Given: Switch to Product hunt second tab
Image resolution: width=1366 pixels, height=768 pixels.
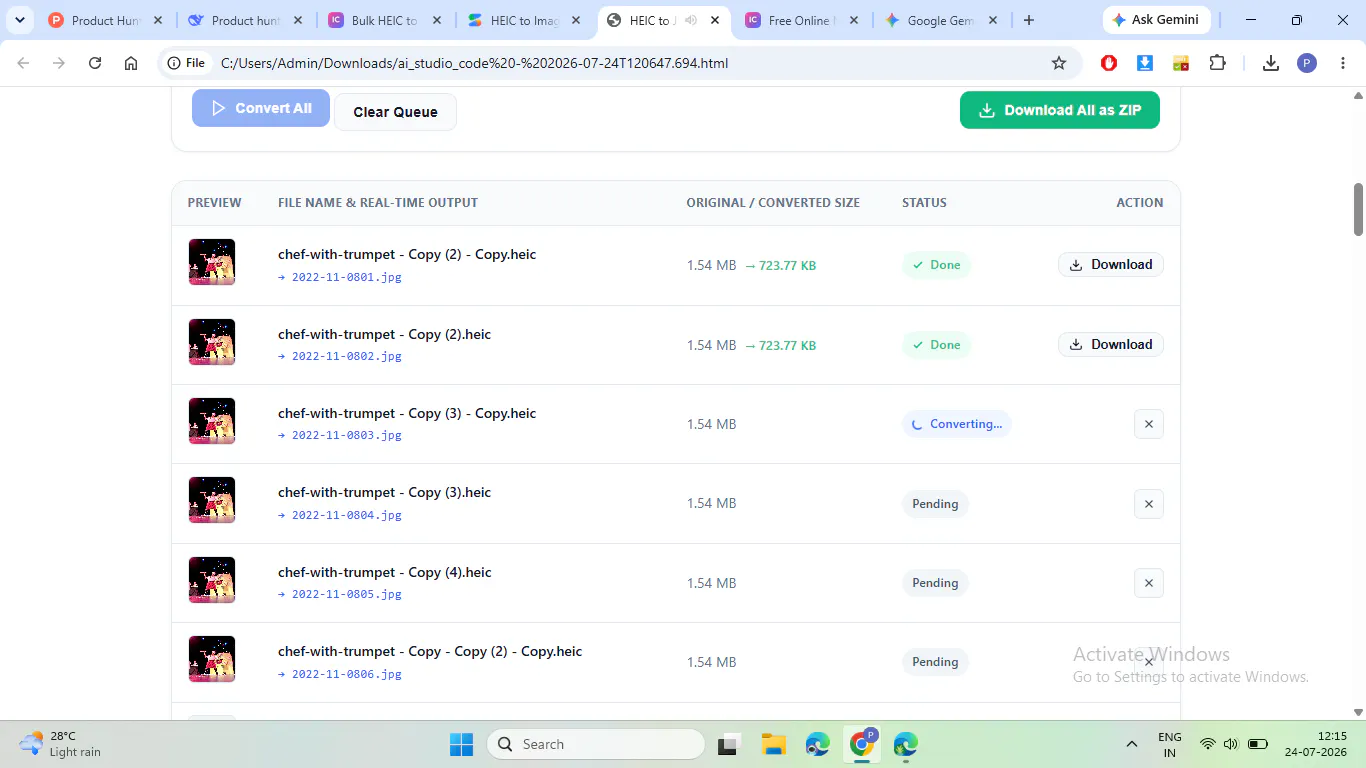Looking at the screenshot, I should (x=245, y=20).
